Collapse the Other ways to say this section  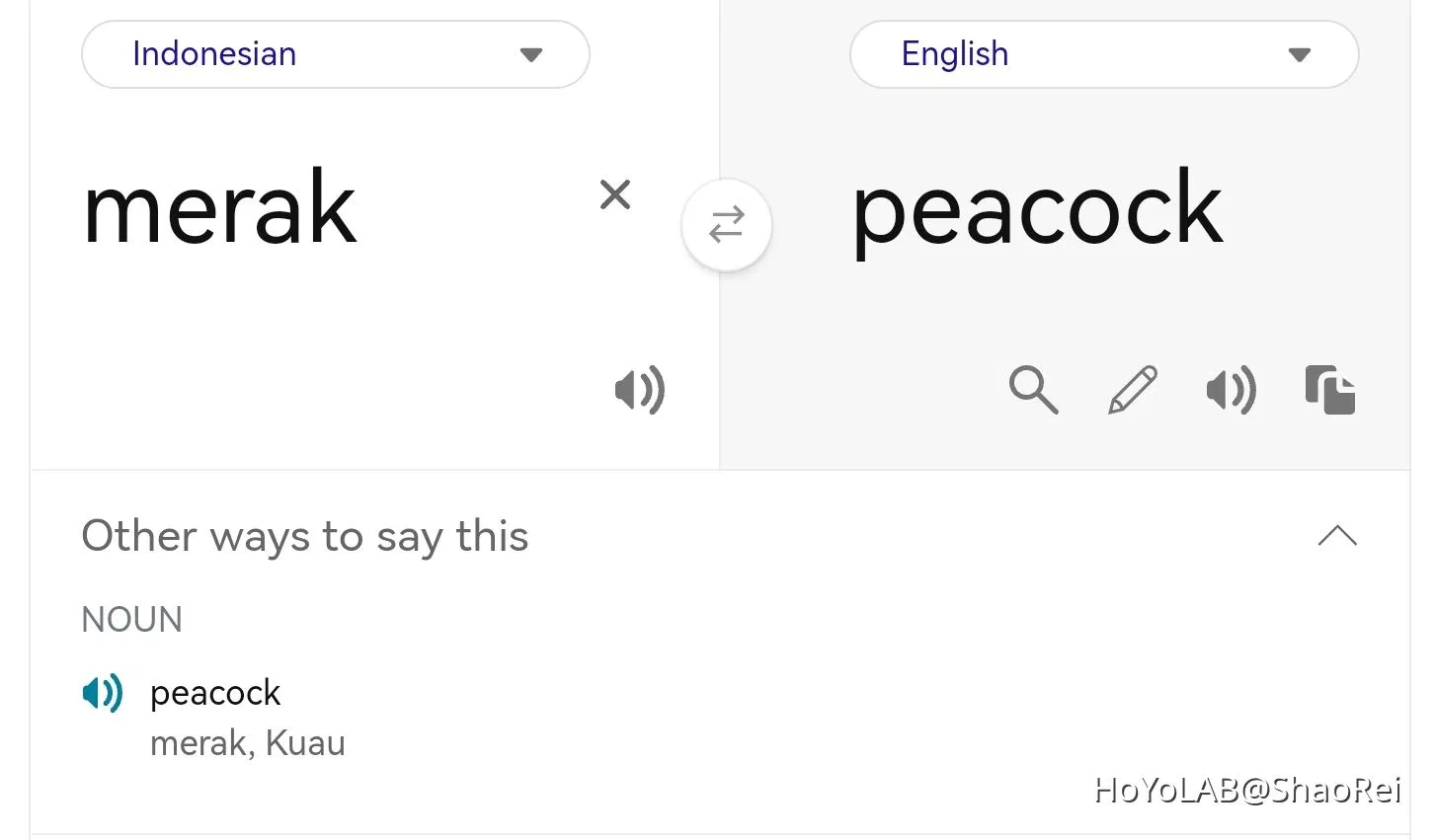[x=1337, y=536]
